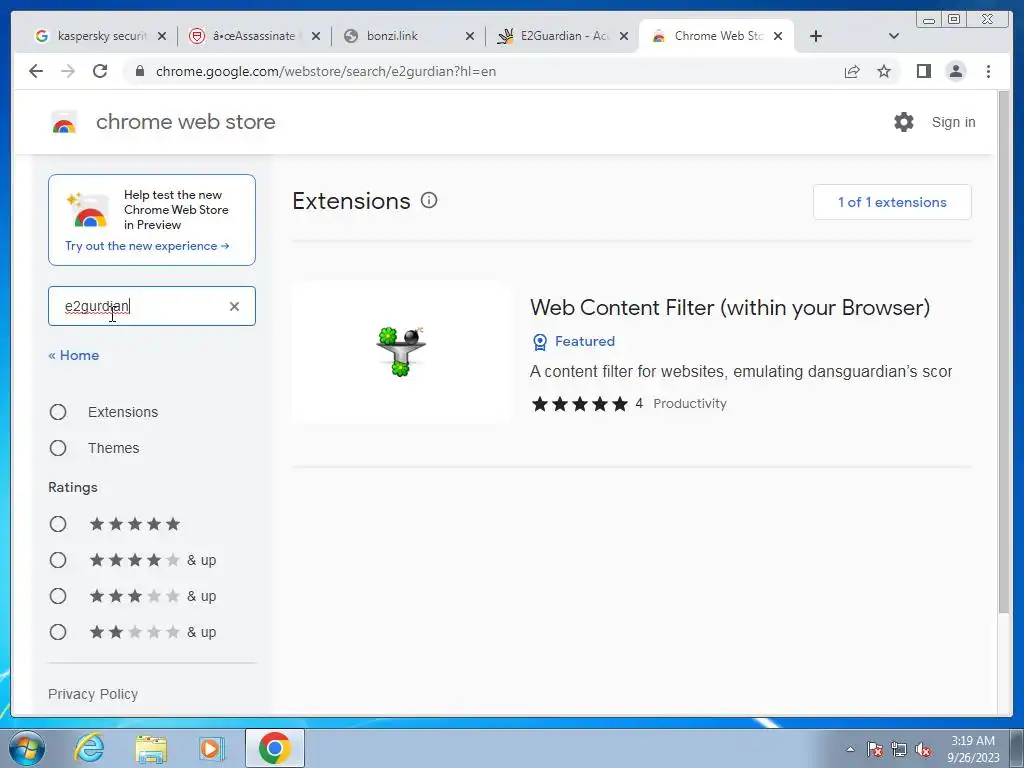Open the taskbar clock and date
This screenshot has width=1024, height=768.
tap(973, 749)
